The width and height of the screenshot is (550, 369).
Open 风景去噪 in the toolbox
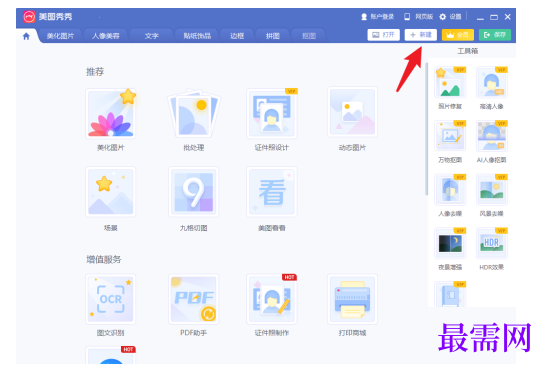point(492,190)
